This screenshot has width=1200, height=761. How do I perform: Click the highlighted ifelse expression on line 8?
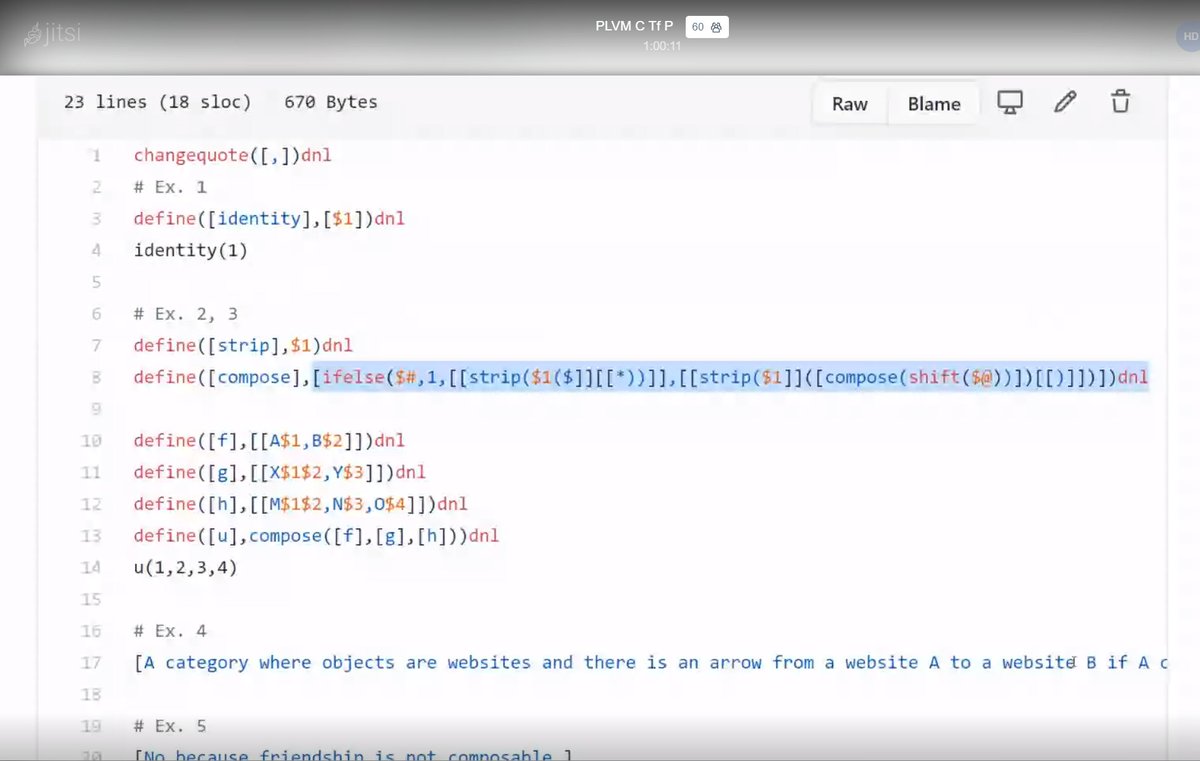(731, 377)
